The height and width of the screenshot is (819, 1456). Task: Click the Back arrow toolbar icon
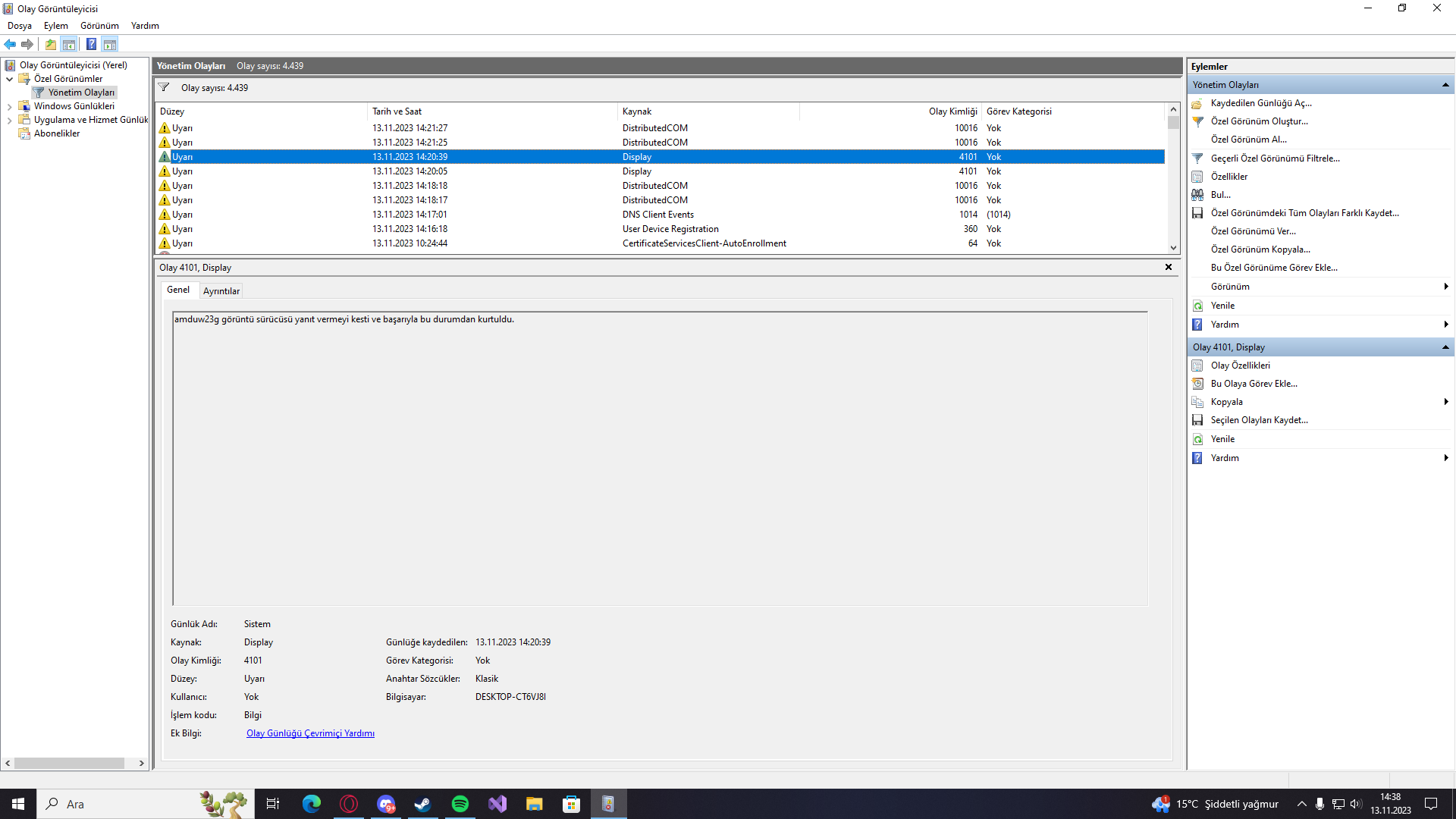(x=10, y=44)
